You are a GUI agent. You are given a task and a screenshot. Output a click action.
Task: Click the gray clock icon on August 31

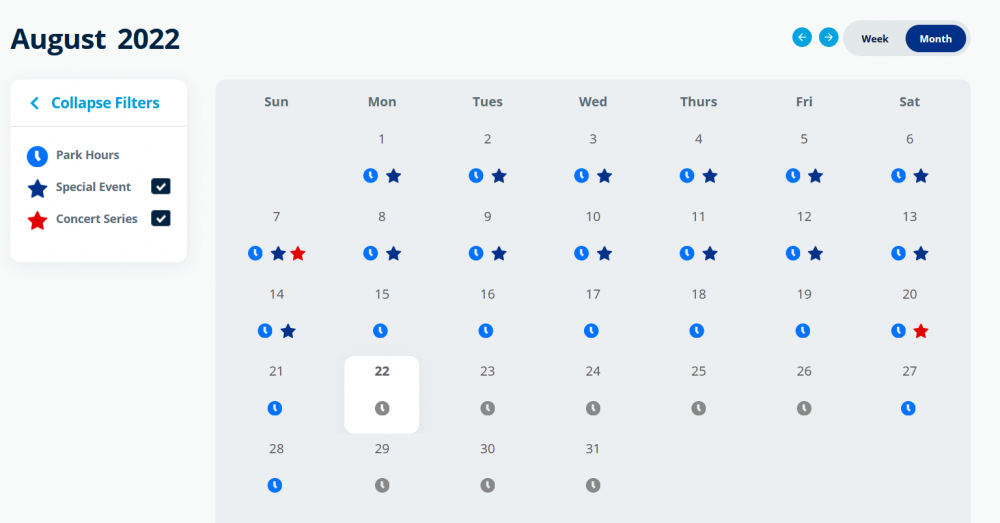pyautogui.click(x=593, y=485)
